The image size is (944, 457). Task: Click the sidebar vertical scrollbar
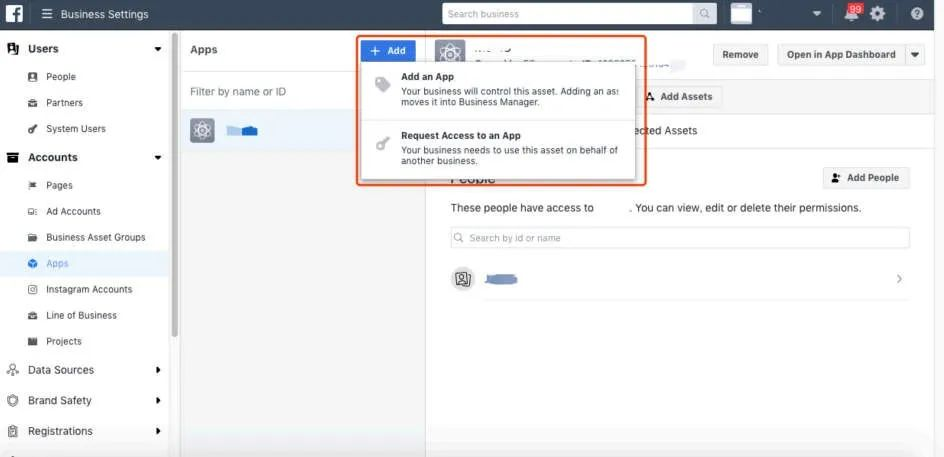(175, 184)
